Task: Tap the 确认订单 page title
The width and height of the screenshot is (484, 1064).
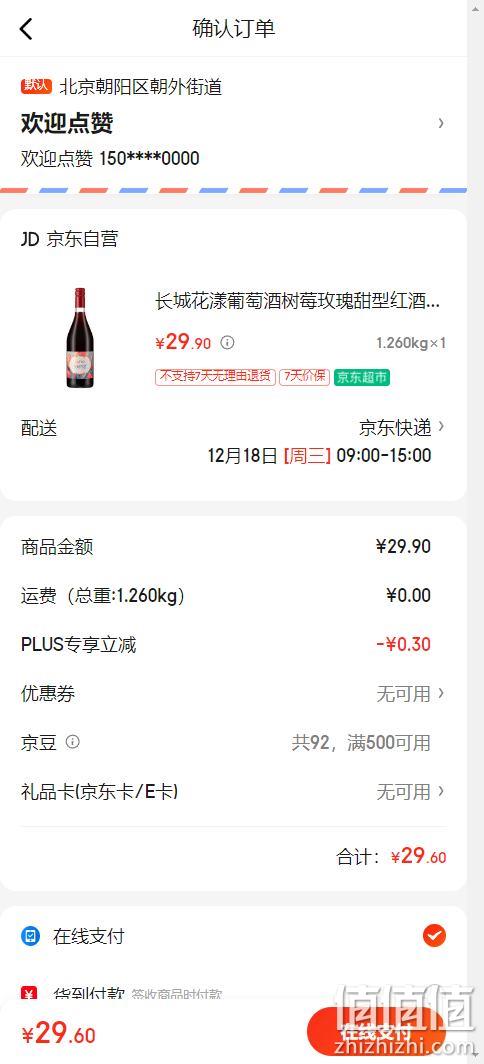Action: (x=234, y=29)
